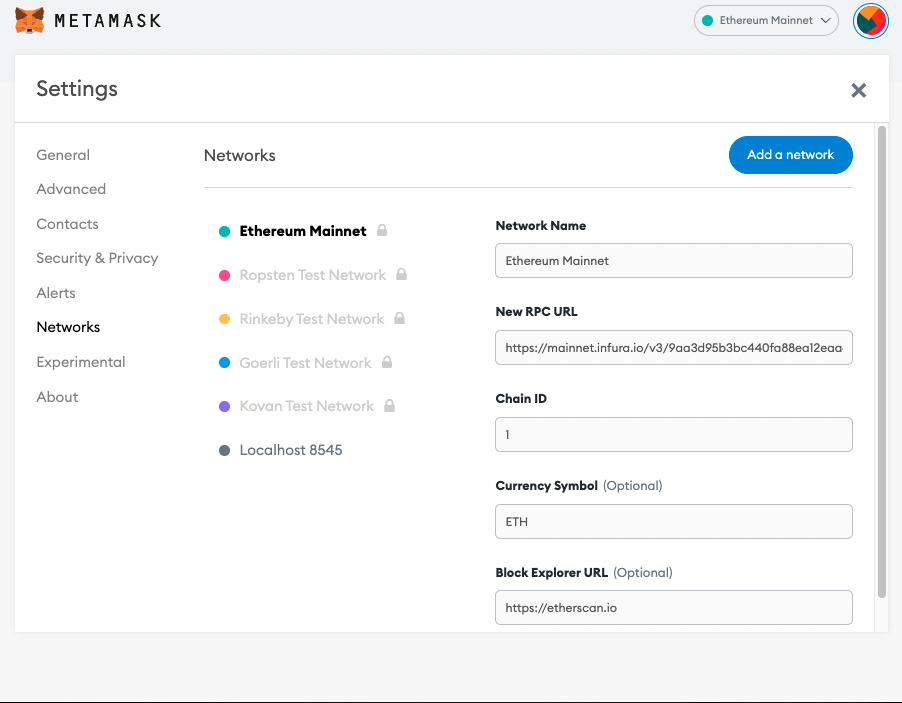The height and width of the screenshot is (703, 902).
Task: Close the Settings panel with X
Action: (x=858, y=90)
